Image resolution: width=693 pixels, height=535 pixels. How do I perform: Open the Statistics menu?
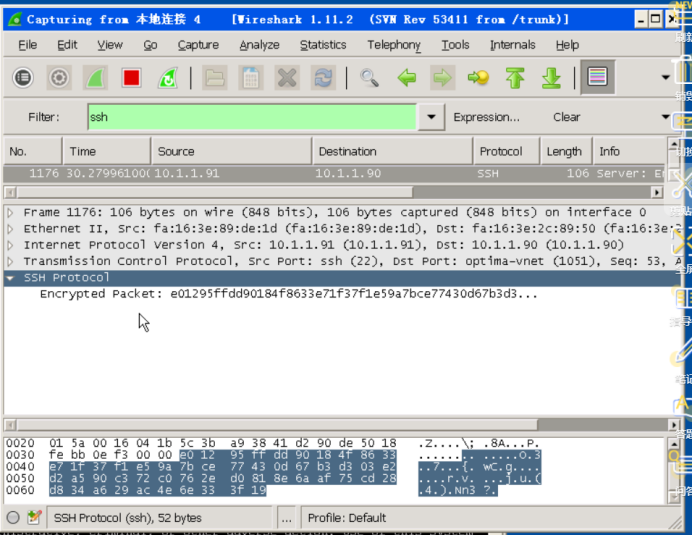click(323, 45)
